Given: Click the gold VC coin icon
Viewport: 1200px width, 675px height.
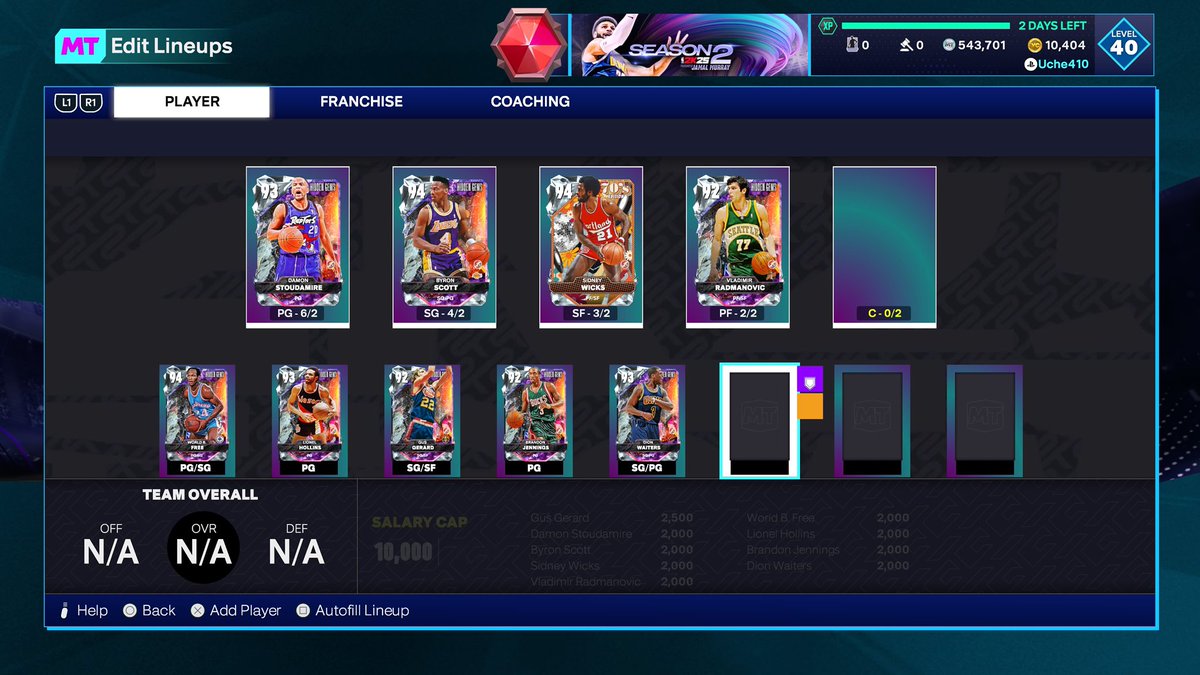Looking at the screenshot, I should click(1033, 45).
